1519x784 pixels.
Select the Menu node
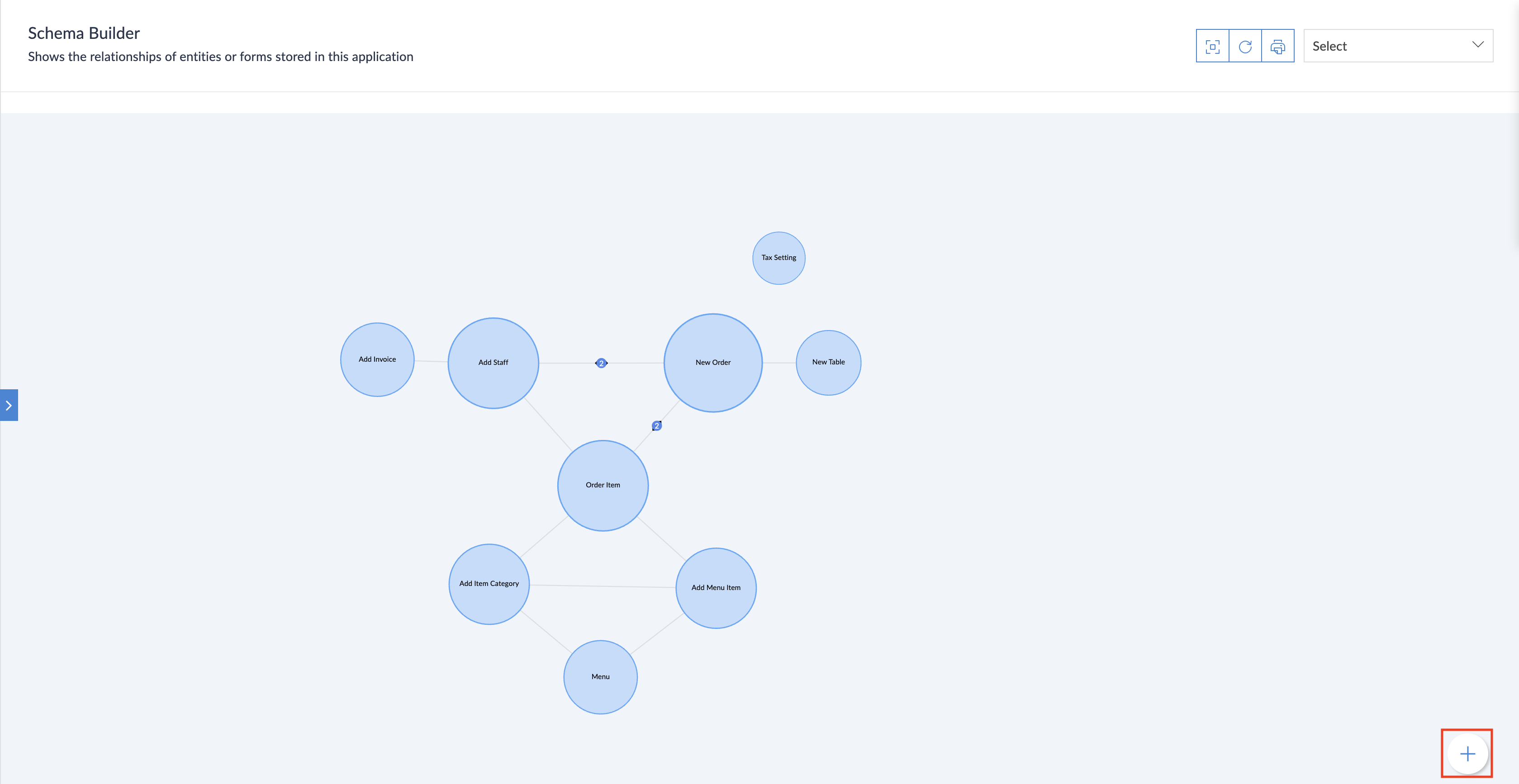[600, 677]
